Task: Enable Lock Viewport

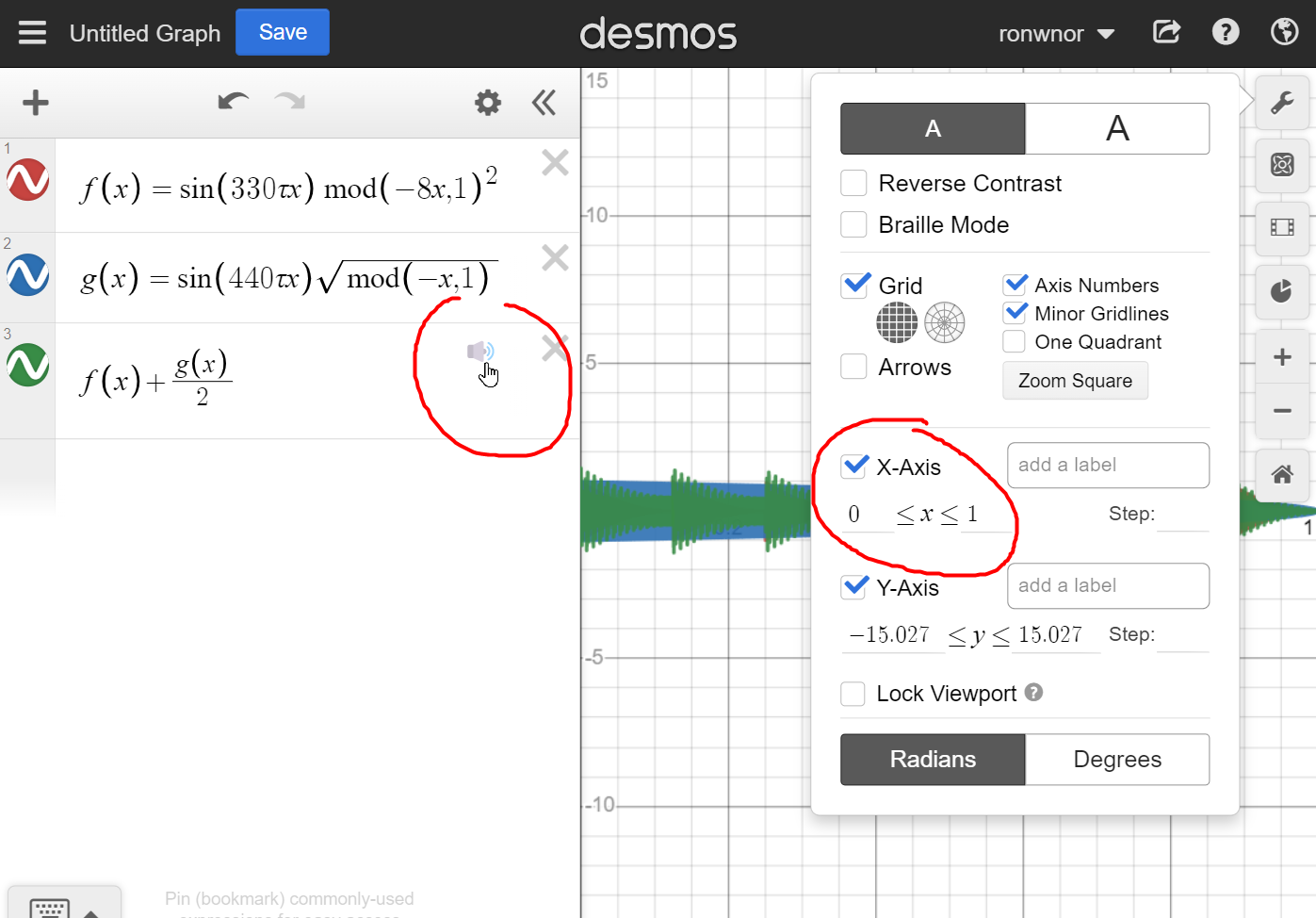Action: coord(853,694)
